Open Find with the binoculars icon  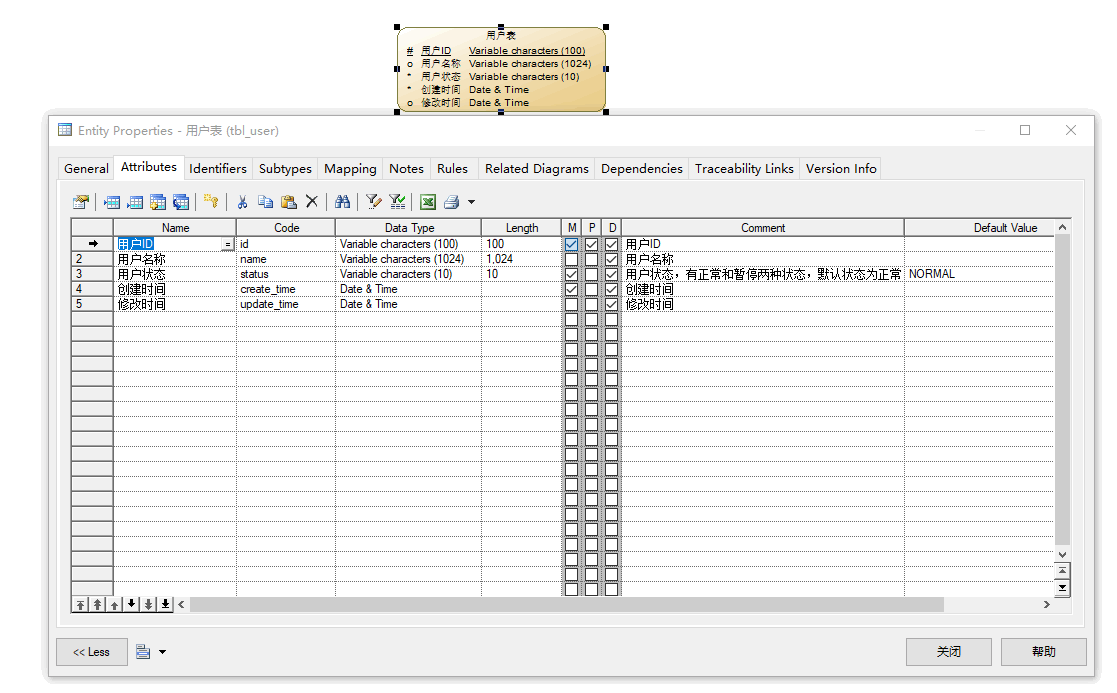pos(343,202)
